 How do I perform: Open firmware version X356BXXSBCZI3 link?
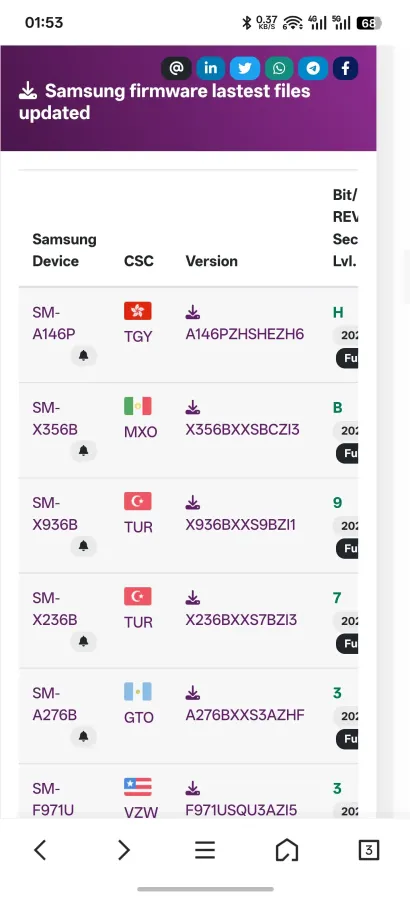click(242, 430)
